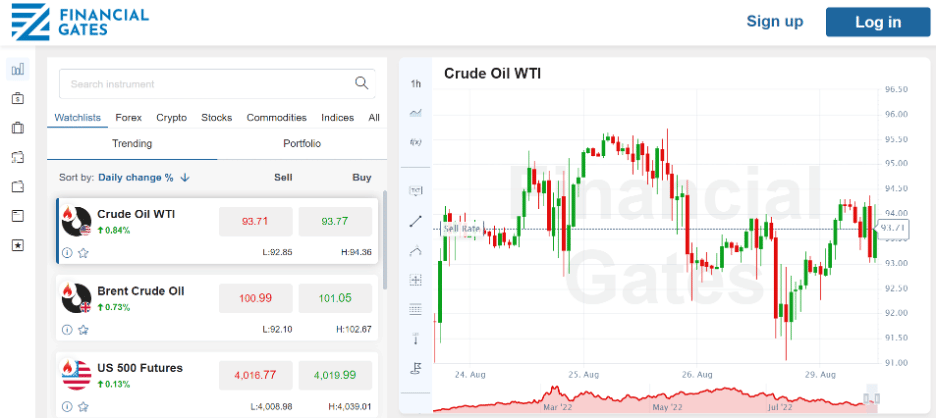Click the info icon for Crude Oil WTI

point(67,253)
